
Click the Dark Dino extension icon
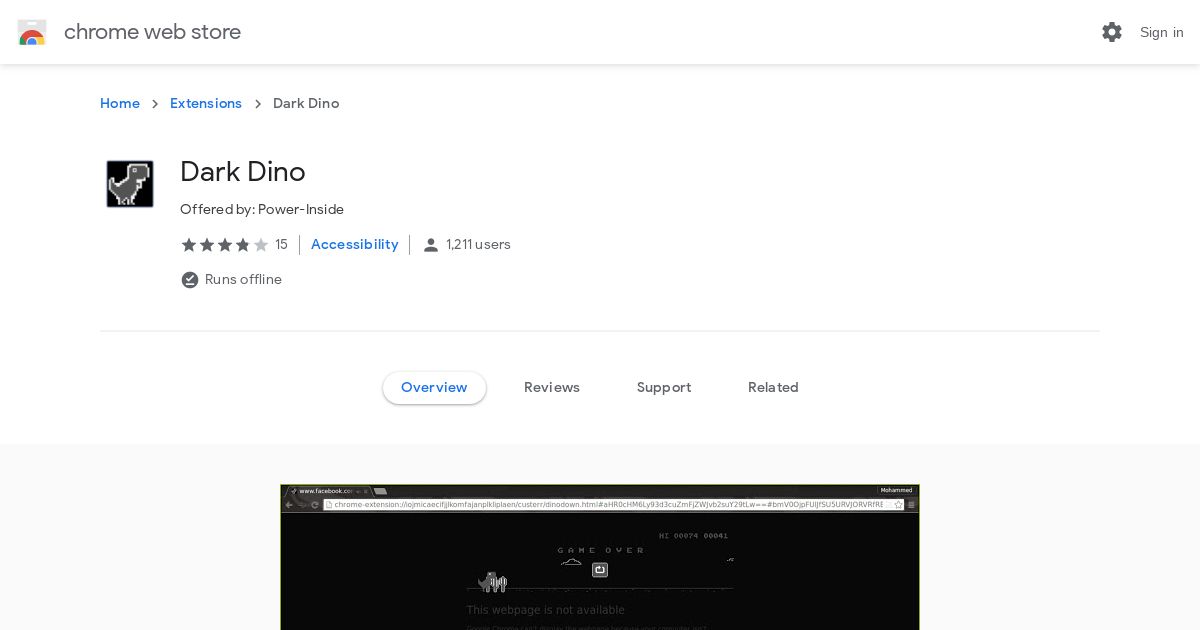pyautogui.click(x=130, y=184)
